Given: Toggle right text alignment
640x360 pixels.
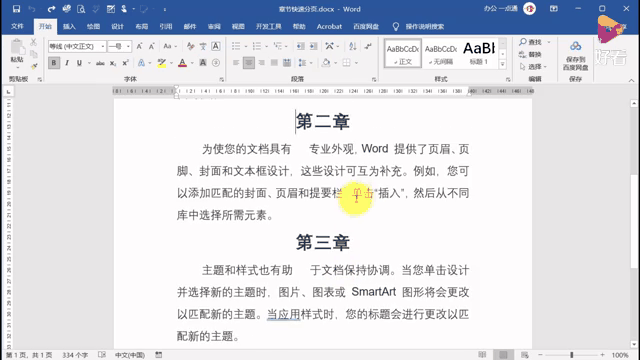Looking at the screenshot, I should click(261, 63).
